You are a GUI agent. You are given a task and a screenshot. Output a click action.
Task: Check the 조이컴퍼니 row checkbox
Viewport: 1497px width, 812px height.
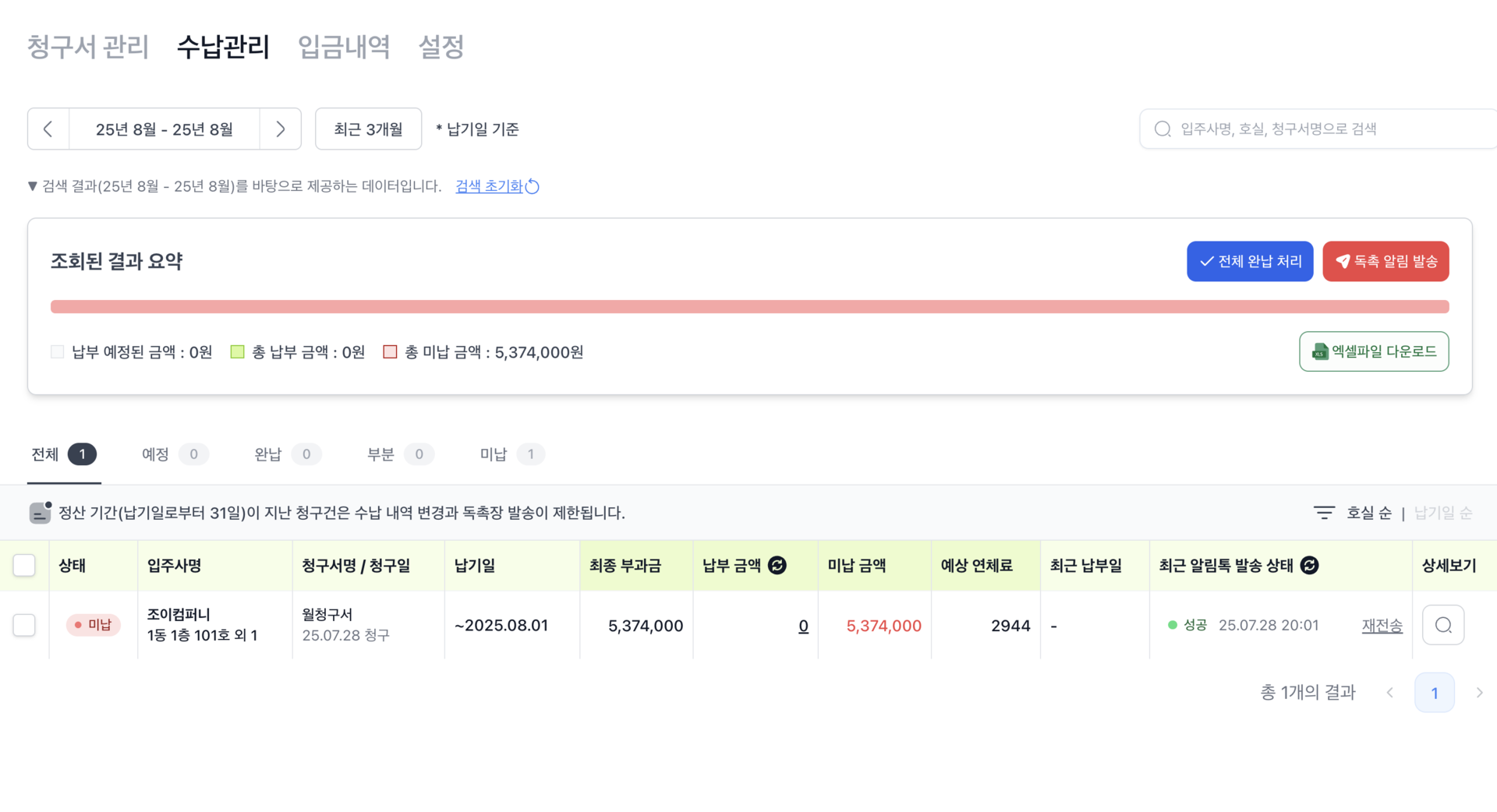point(24,625)
